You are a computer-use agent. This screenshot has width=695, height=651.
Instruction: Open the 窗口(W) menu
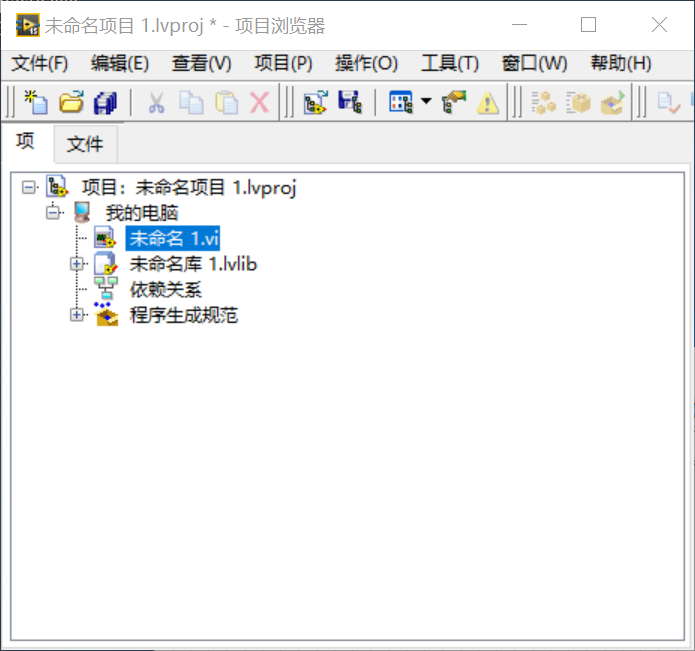(535, 63)
